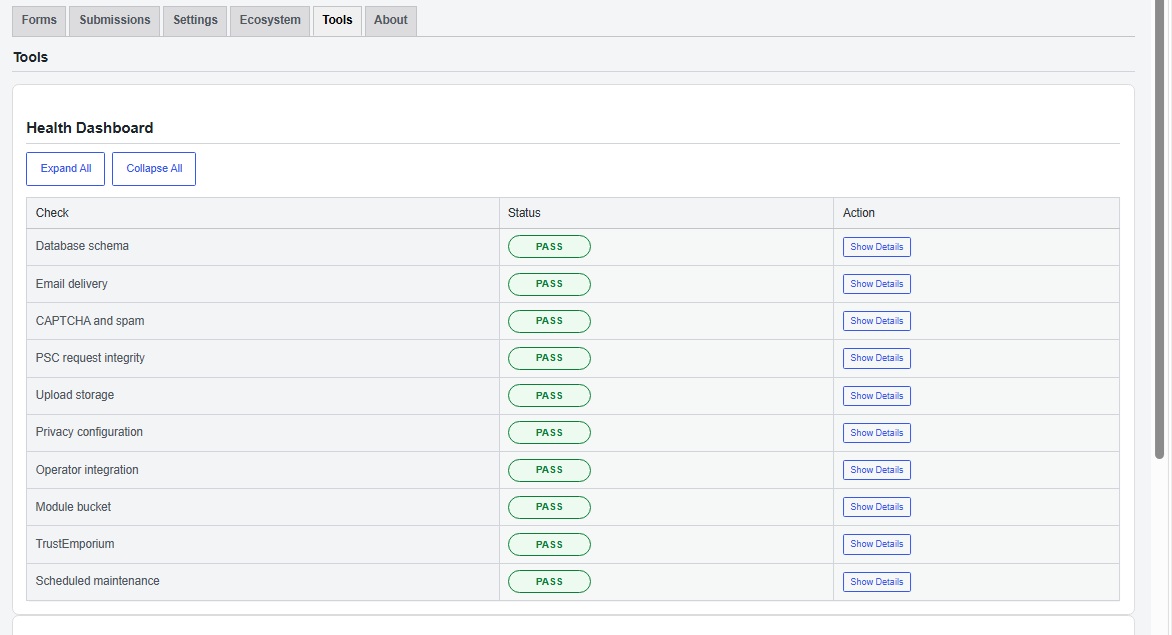Select the TrustEmporium check name
This screenshot has width=1172, height=635.
[75, 544]
